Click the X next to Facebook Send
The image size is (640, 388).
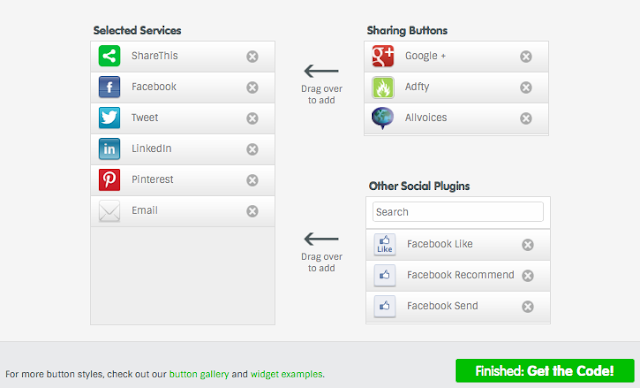(528, 306)
